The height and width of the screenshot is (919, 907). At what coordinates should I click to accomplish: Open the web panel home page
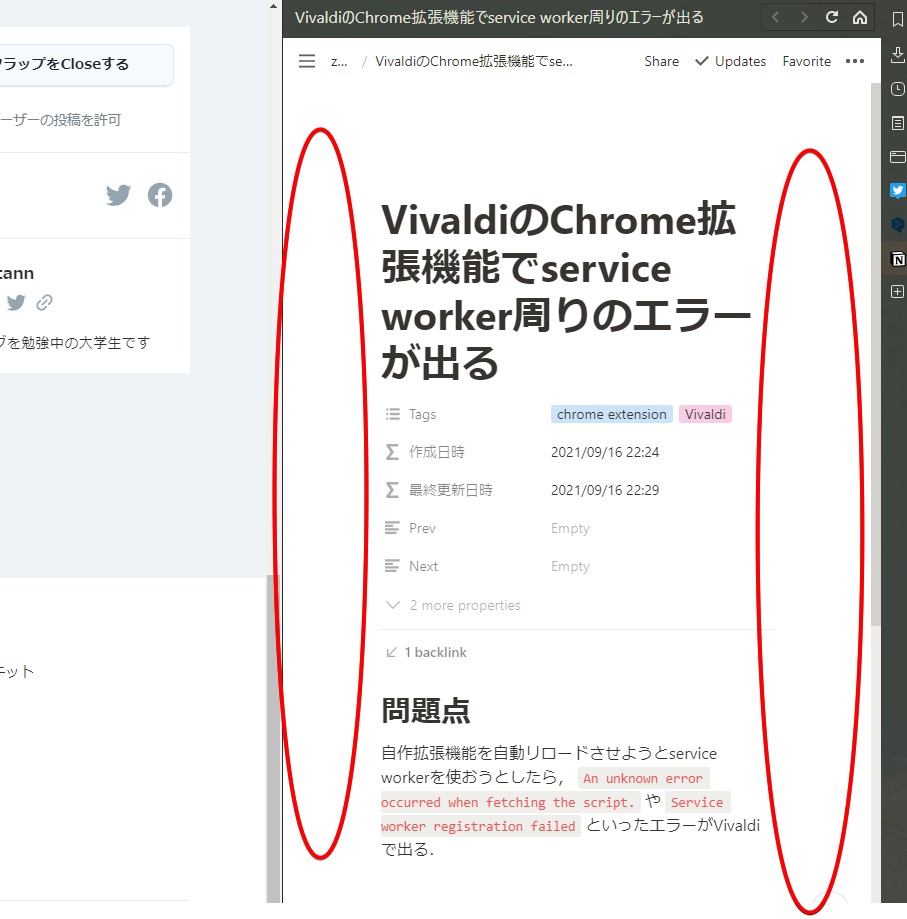(x=860, y=18)
